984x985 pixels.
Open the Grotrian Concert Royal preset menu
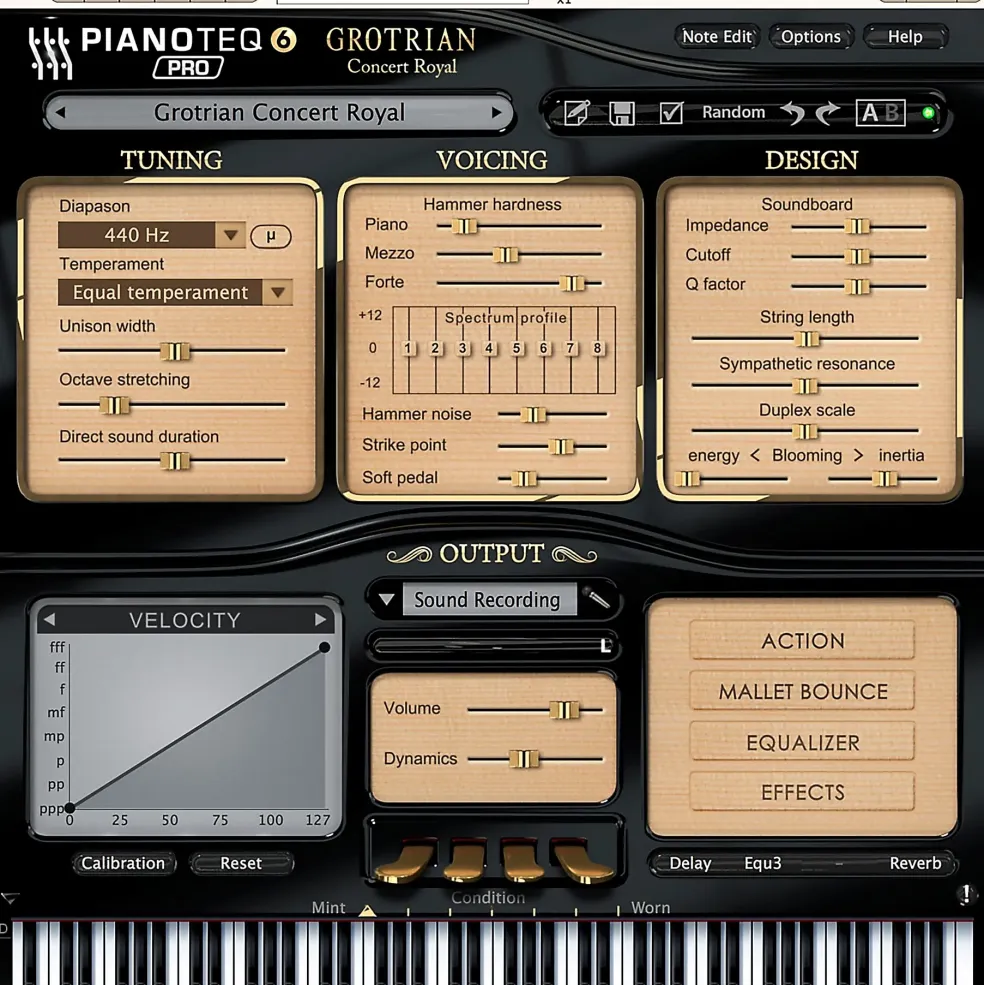(279, 113)
